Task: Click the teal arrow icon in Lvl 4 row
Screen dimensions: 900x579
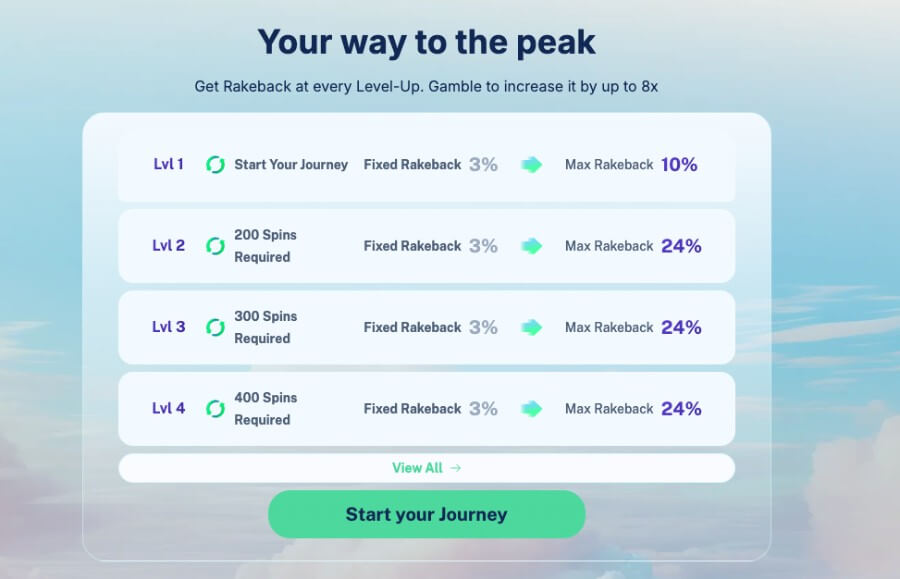Action: (x=532, y=409)
